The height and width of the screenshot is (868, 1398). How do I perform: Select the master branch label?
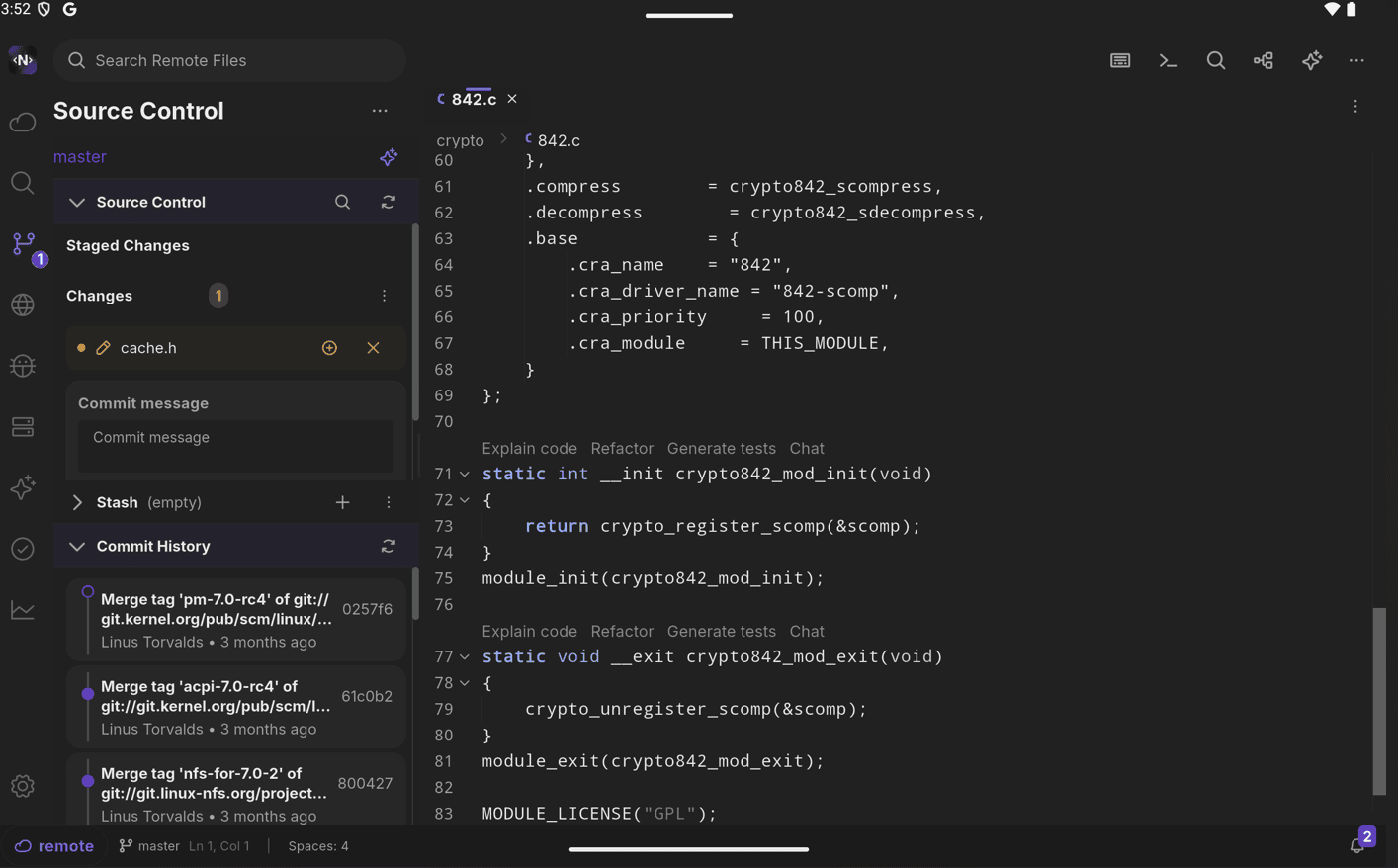pos(80,157)
